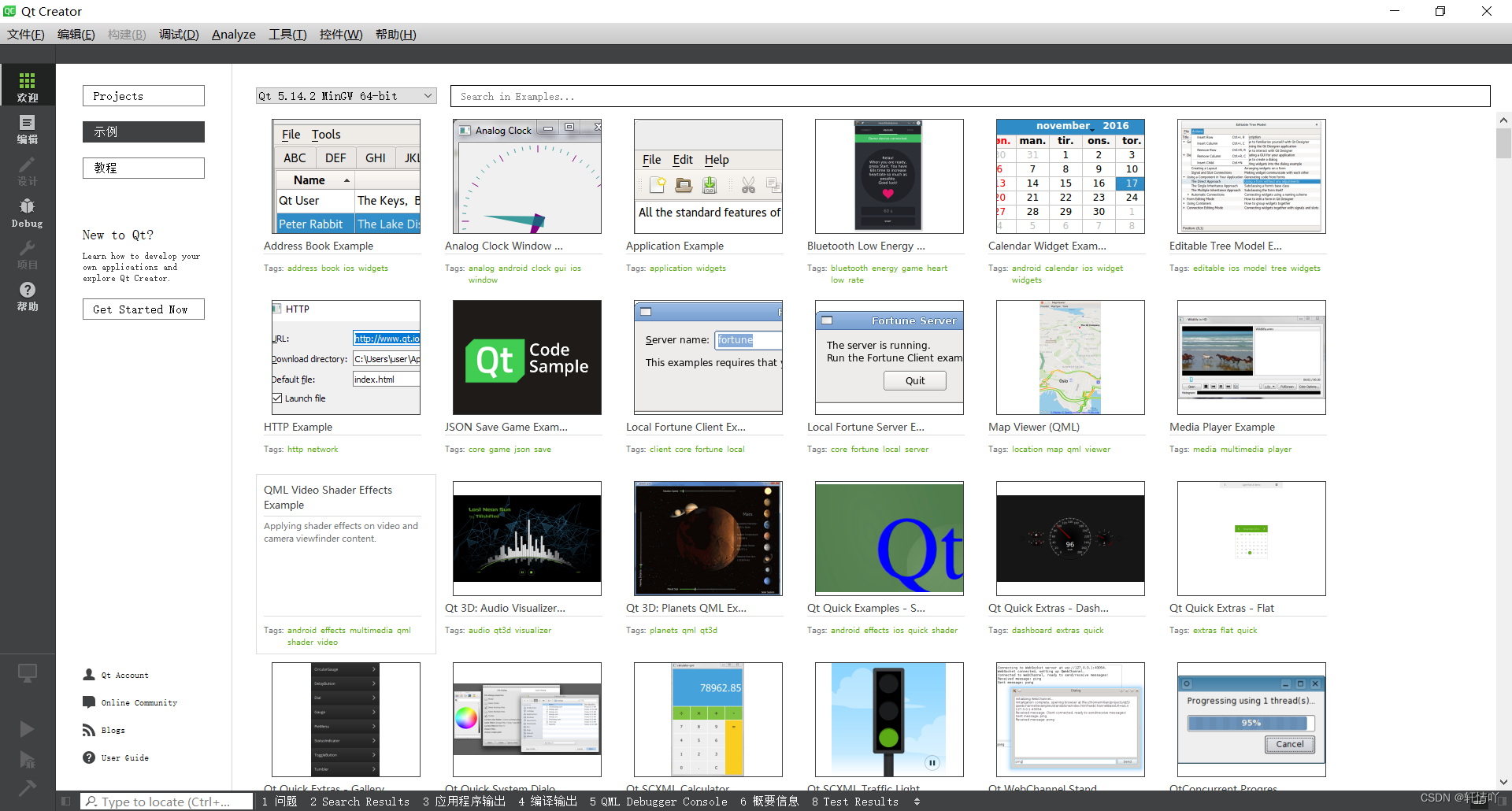Image resolution: width=1512 pixels, height=811 pixels.
Task: Open JSON Save Game Example thumbnail
Action: (527, 357)
